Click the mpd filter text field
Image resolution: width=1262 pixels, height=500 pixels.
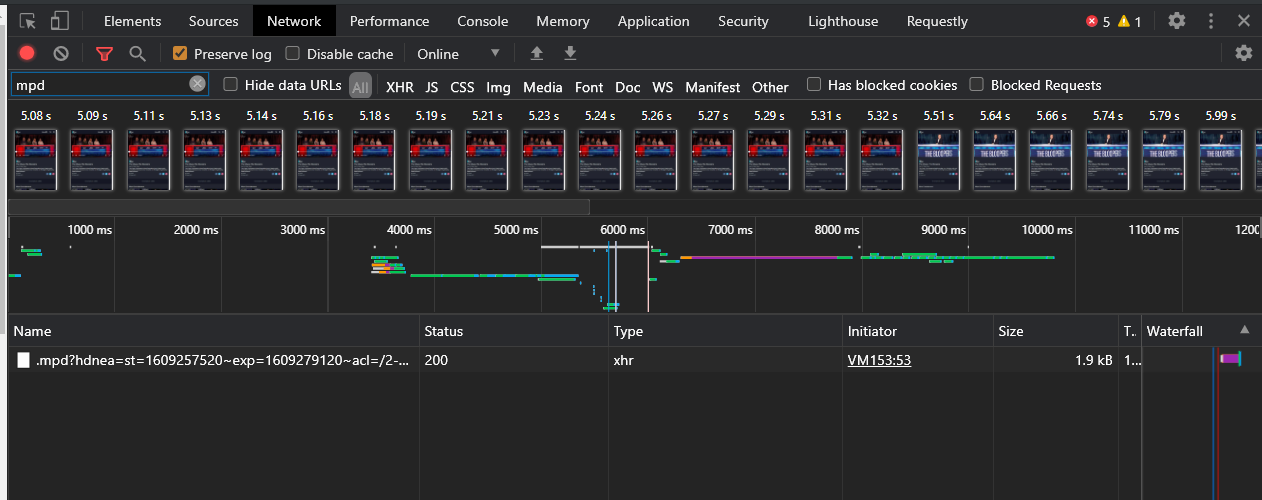click(100, 85)
